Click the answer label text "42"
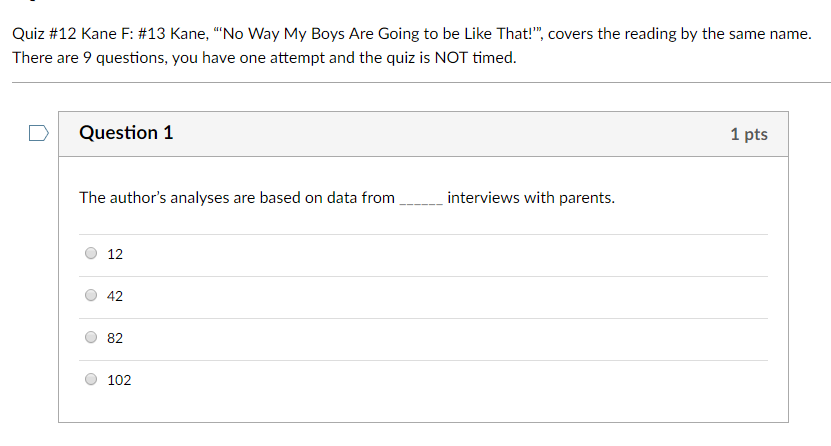This screenshot has height=446, width=831. pyautogui.click(x=114, y=296)
